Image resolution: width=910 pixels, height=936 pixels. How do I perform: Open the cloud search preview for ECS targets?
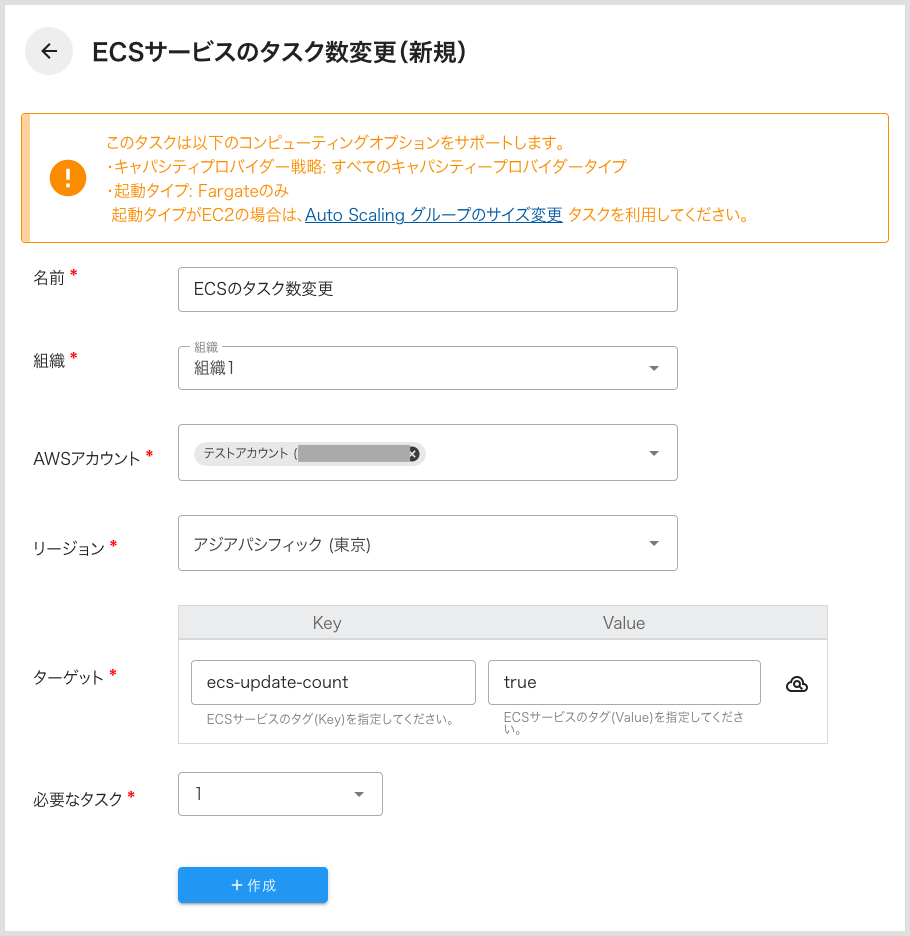click(795, 683)
